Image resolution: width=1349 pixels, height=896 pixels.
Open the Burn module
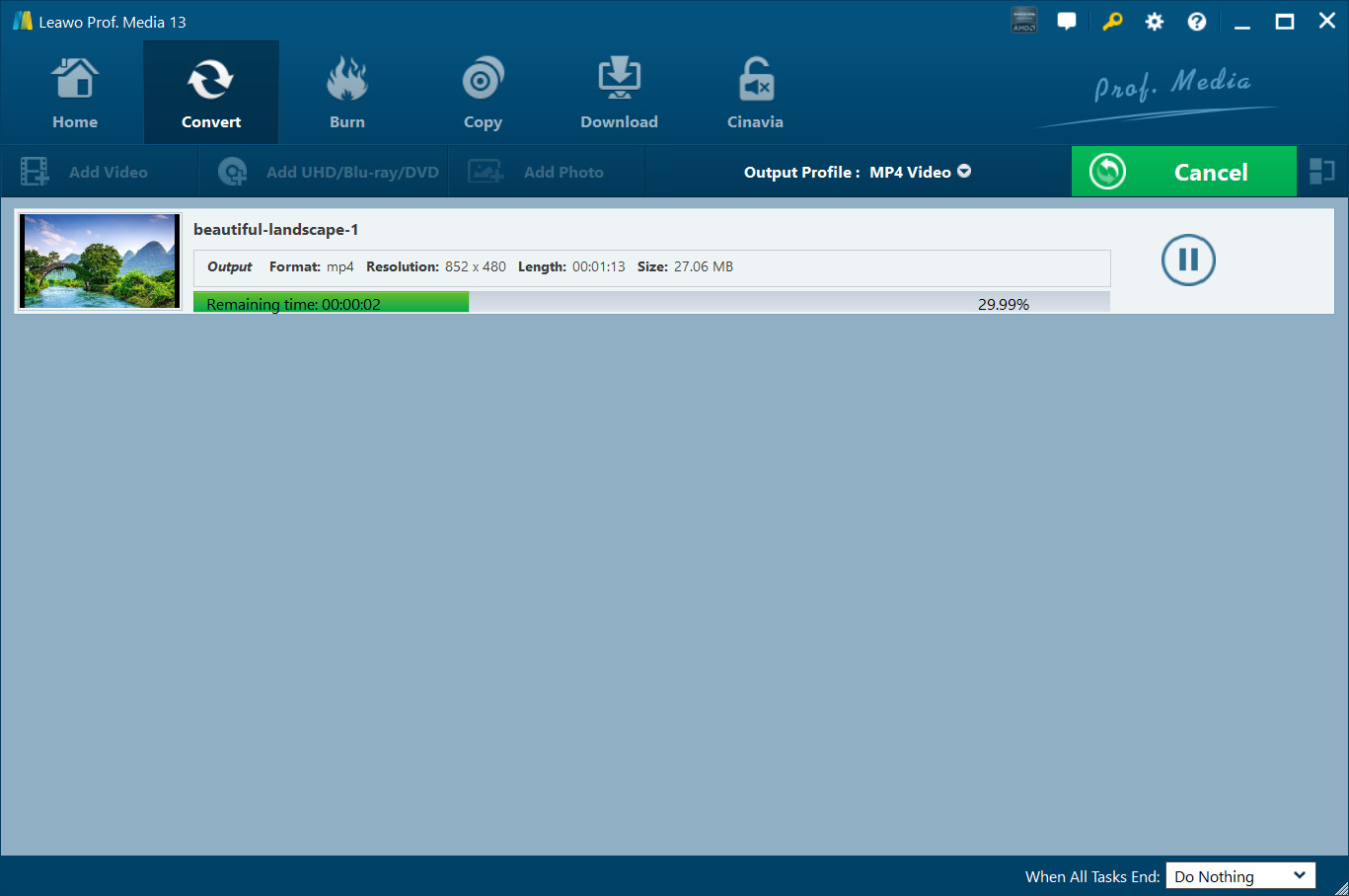coord(347,93)
